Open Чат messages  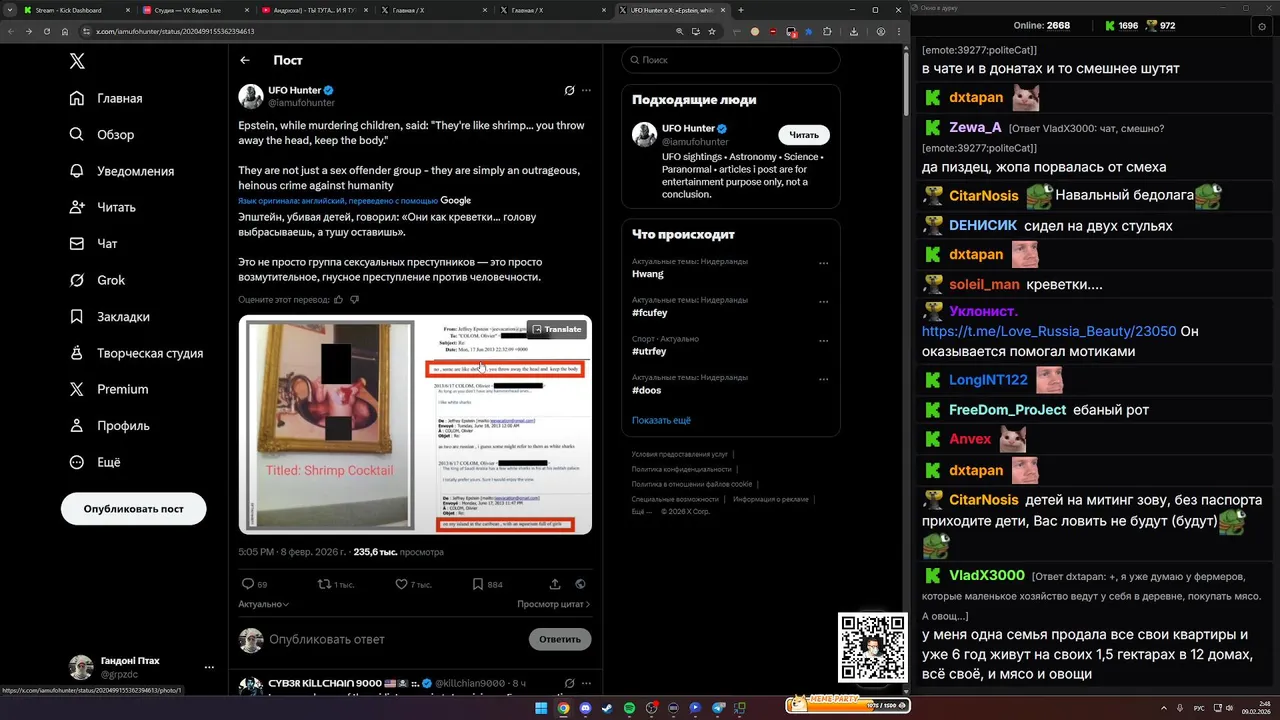[x=94, y=244]
